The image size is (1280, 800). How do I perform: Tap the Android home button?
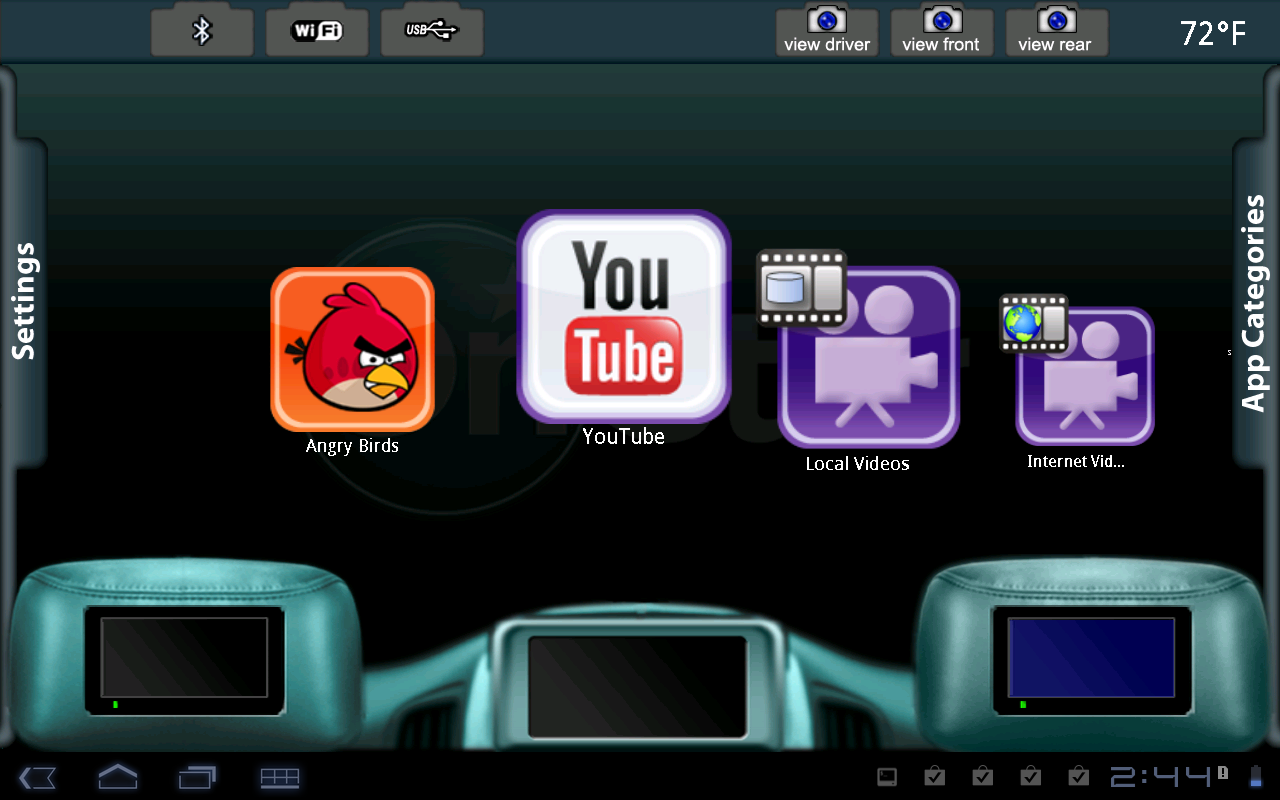click(117, 776)
